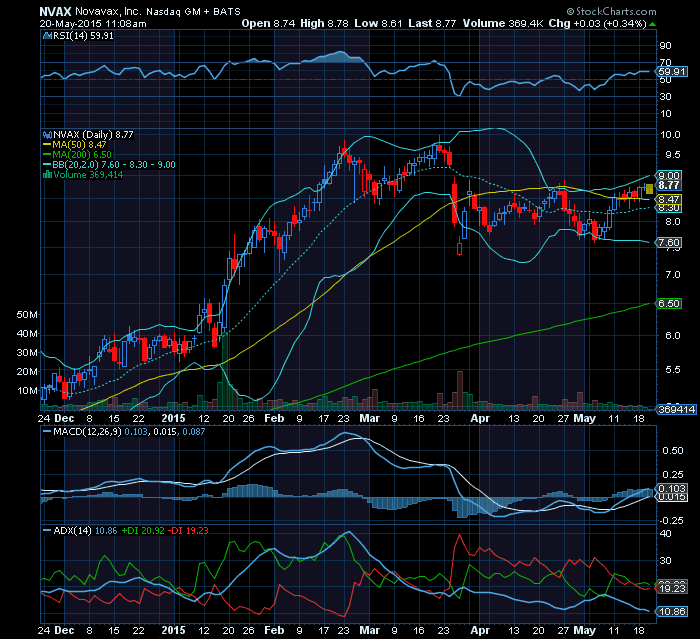The height and width of the screenshot is (639, 700).
Task: Click the 9.00 upper Bollinger band price tag
Action: [x=669, y=175]
